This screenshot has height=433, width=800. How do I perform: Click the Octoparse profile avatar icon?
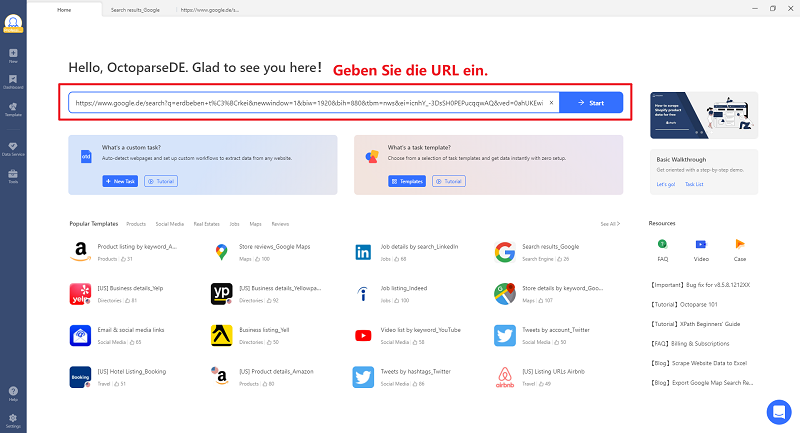pos(13,23)
